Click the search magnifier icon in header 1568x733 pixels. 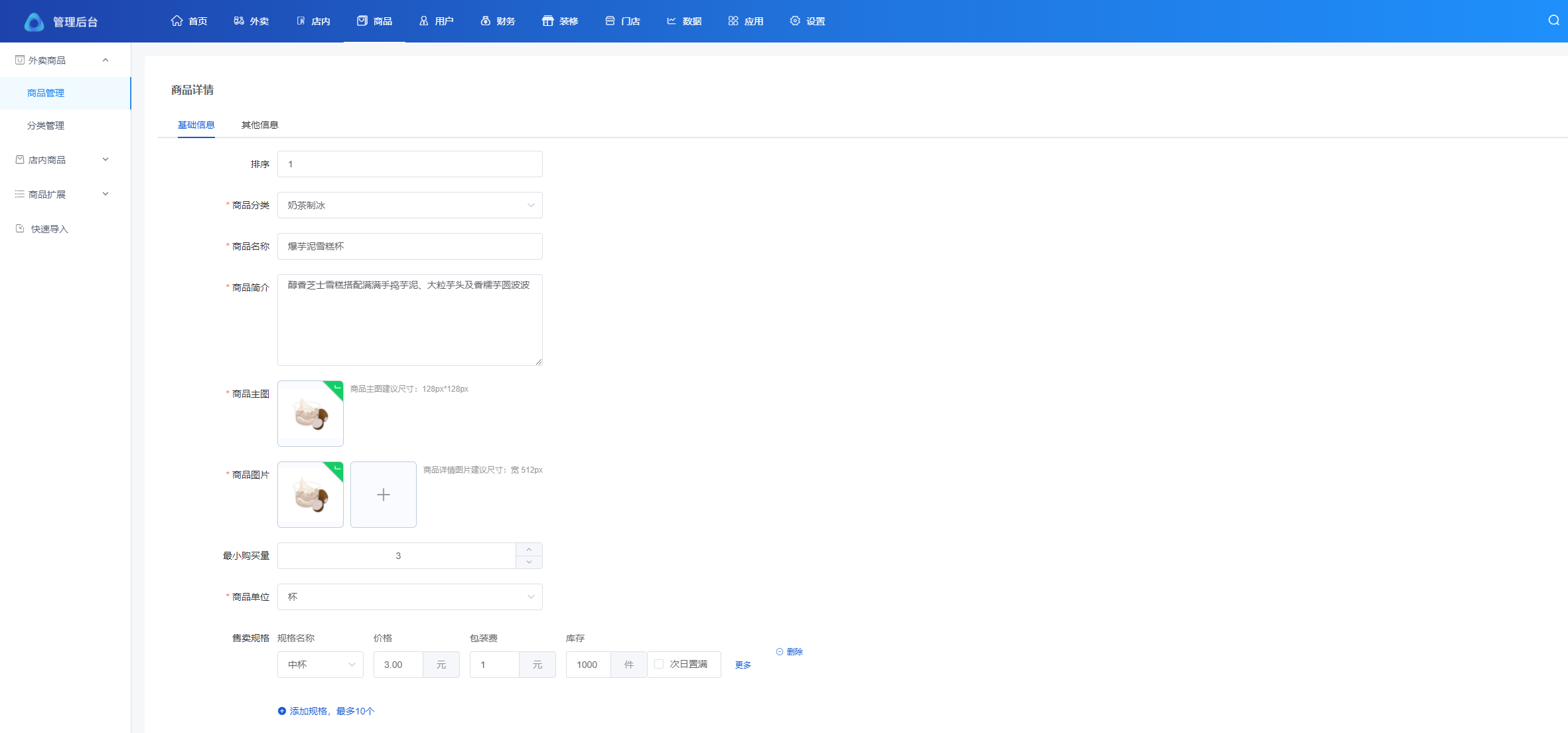click(x=1553, y=21)
